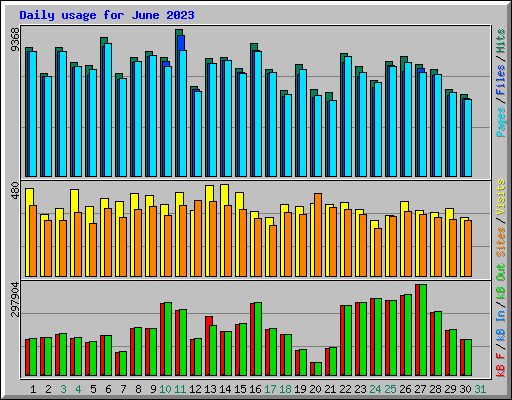Click the 'Hits' legend label
Image resolution: width=512 pixels, height=400 pixels.
500,41
